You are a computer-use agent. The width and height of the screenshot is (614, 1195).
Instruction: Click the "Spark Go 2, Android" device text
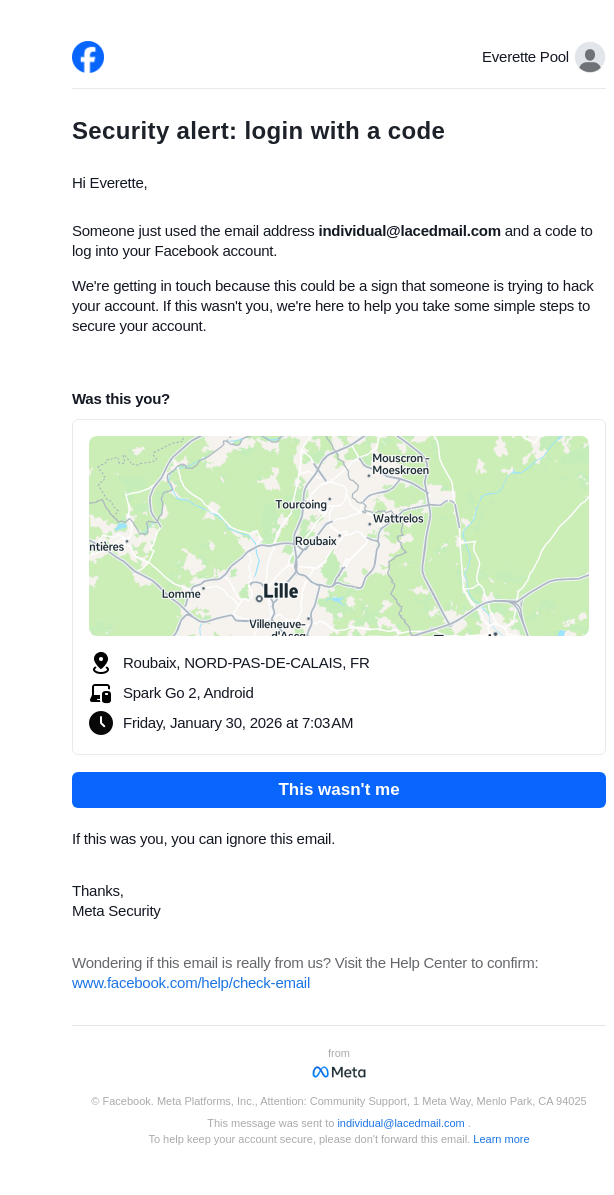(x=188, y=693)
